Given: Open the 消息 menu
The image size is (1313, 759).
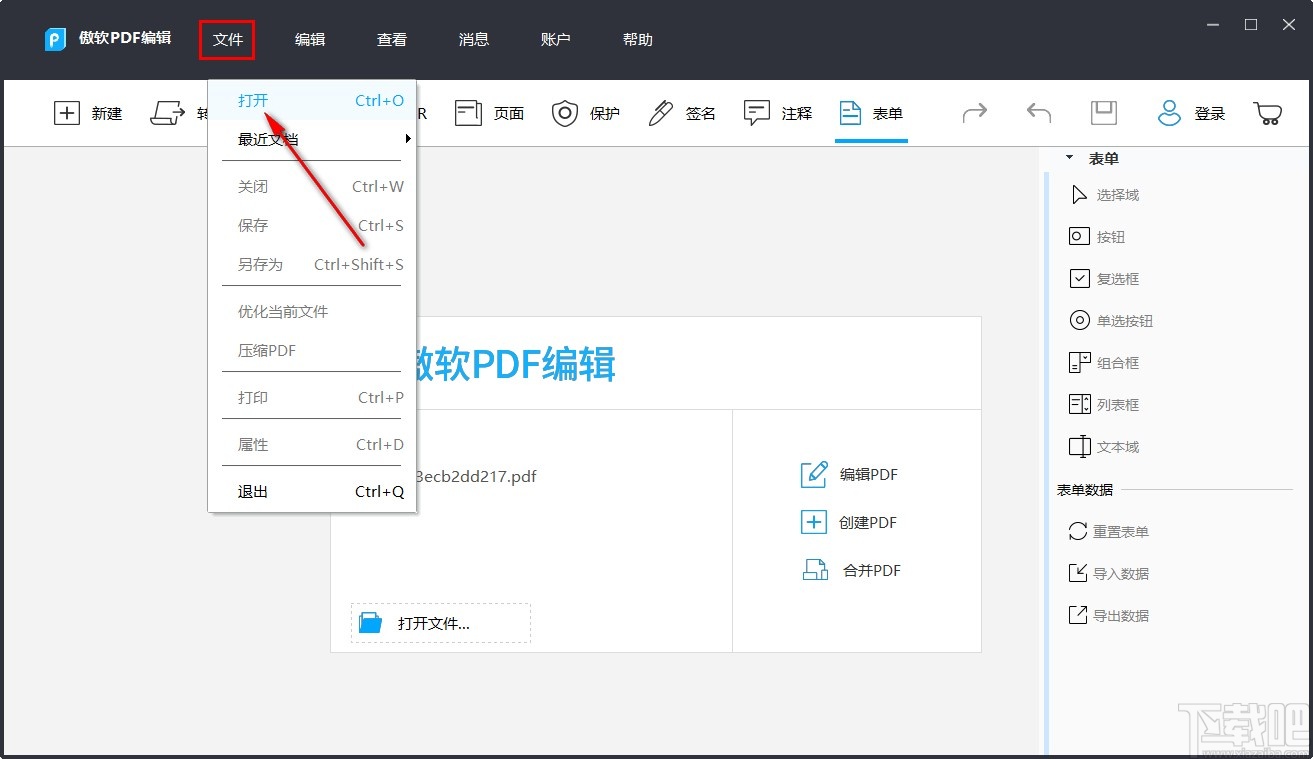Looking at the screenshot, I should [474, 40].
